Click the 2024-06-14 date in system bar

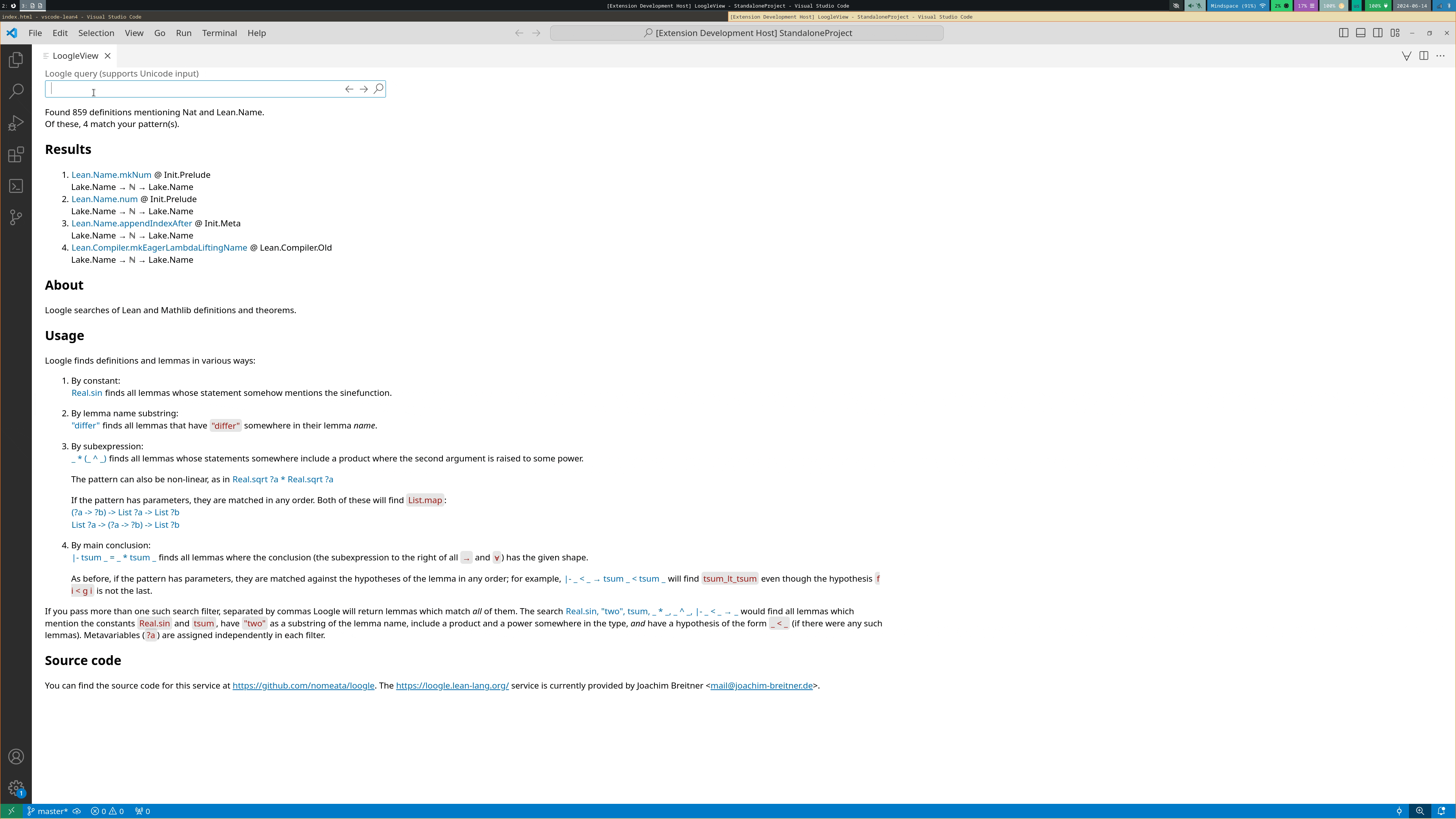pyautogui.click(x=1411, y=6)
